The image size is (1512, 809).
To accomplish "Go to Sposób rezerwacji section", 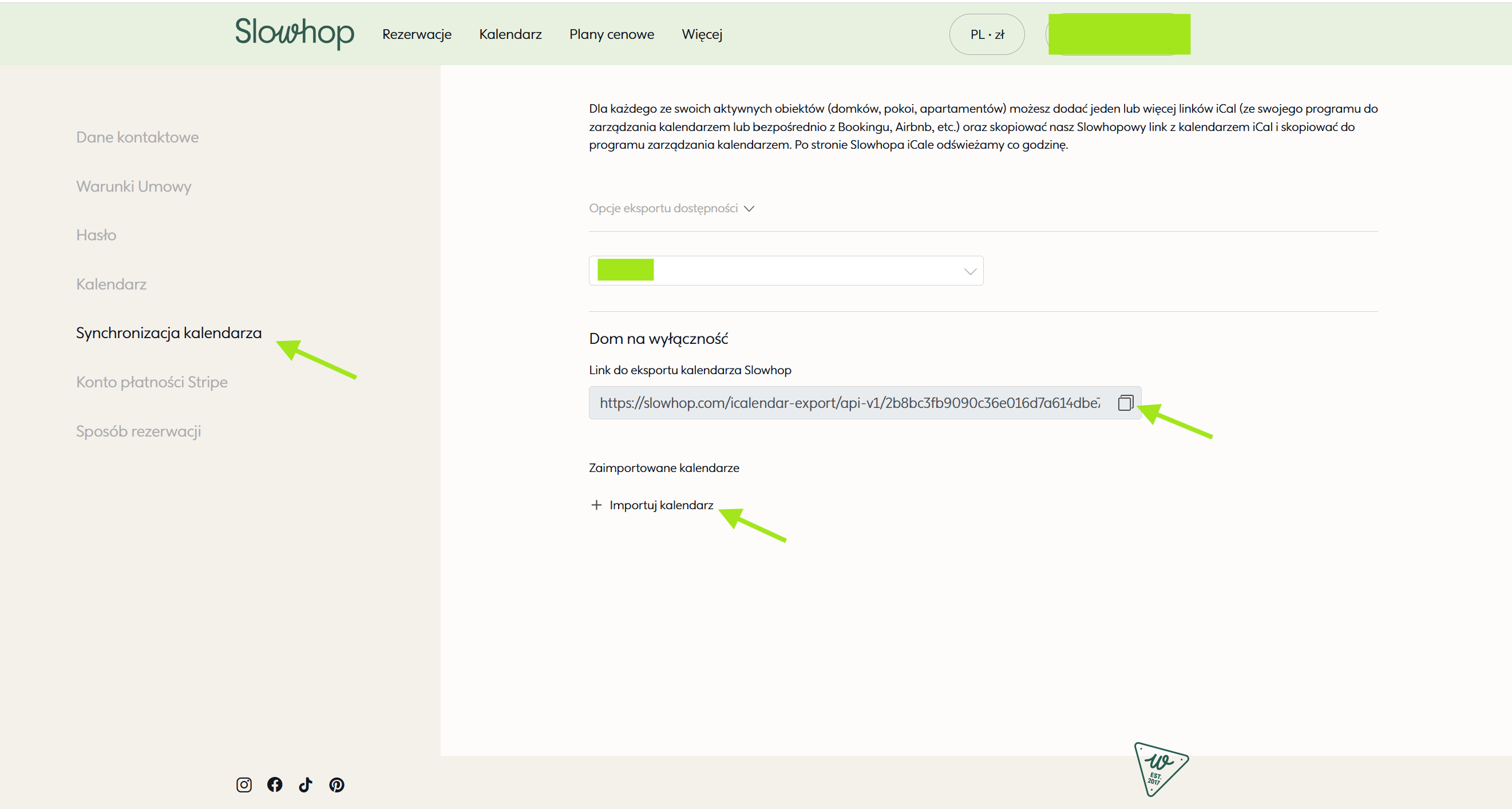I will [x=138, y=431].
